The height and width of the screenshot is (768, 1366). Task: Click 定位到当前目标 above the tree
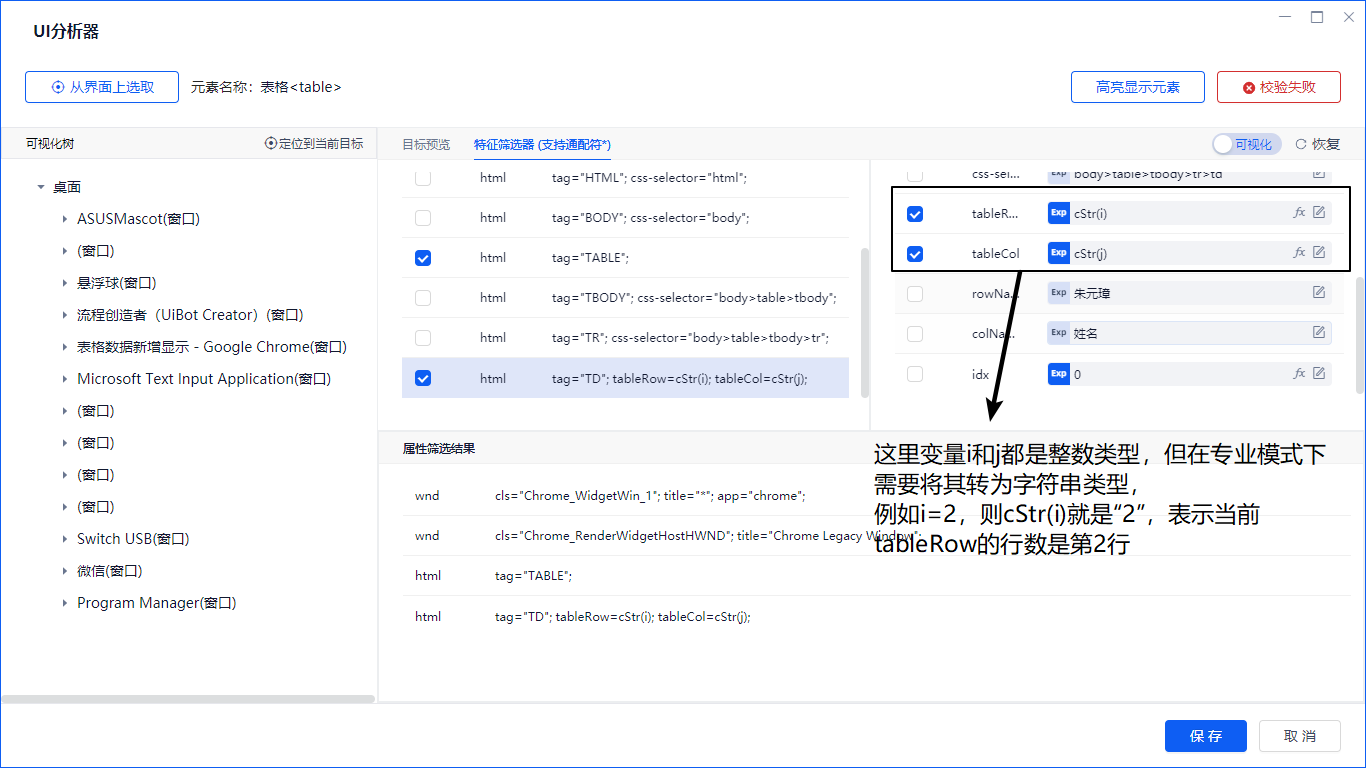pos(314,143)
